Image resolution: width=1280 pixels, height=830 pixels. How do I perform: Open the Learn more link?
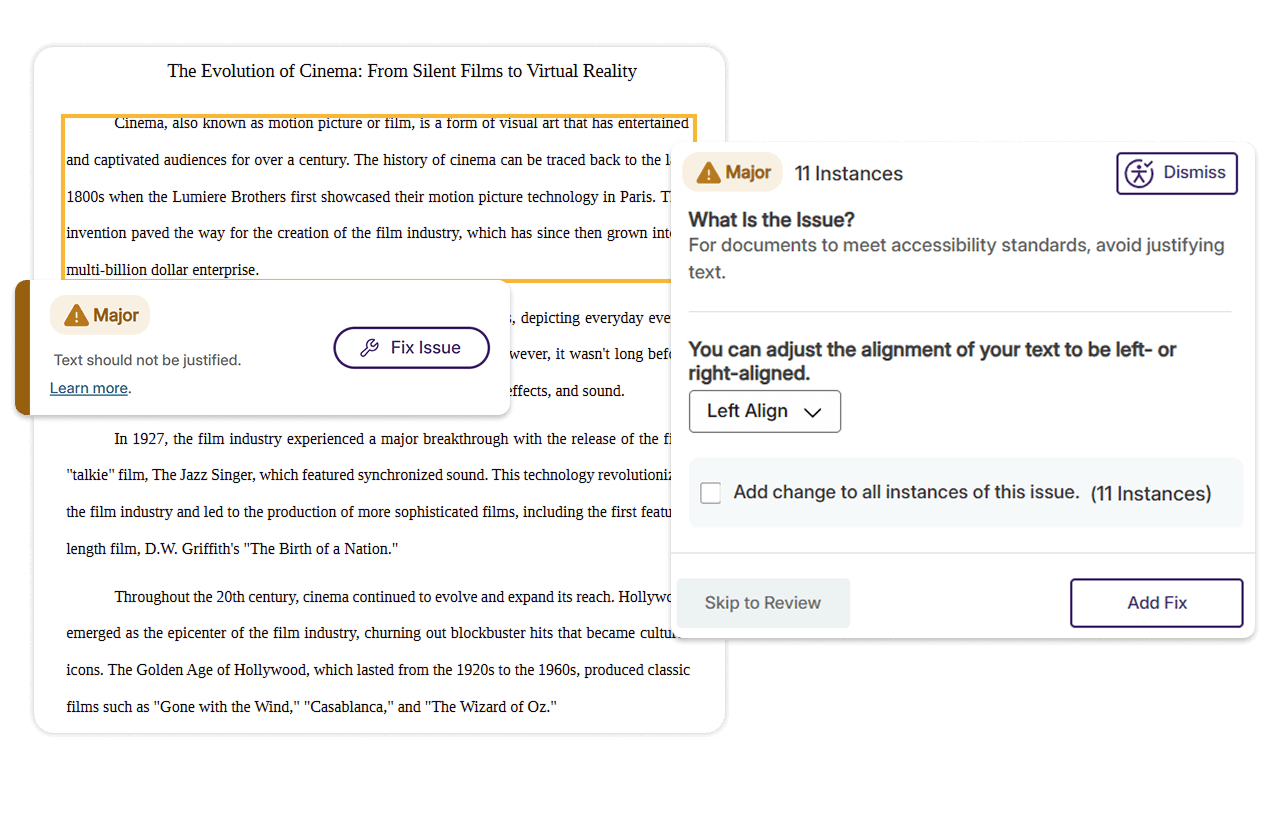point(89,388)
